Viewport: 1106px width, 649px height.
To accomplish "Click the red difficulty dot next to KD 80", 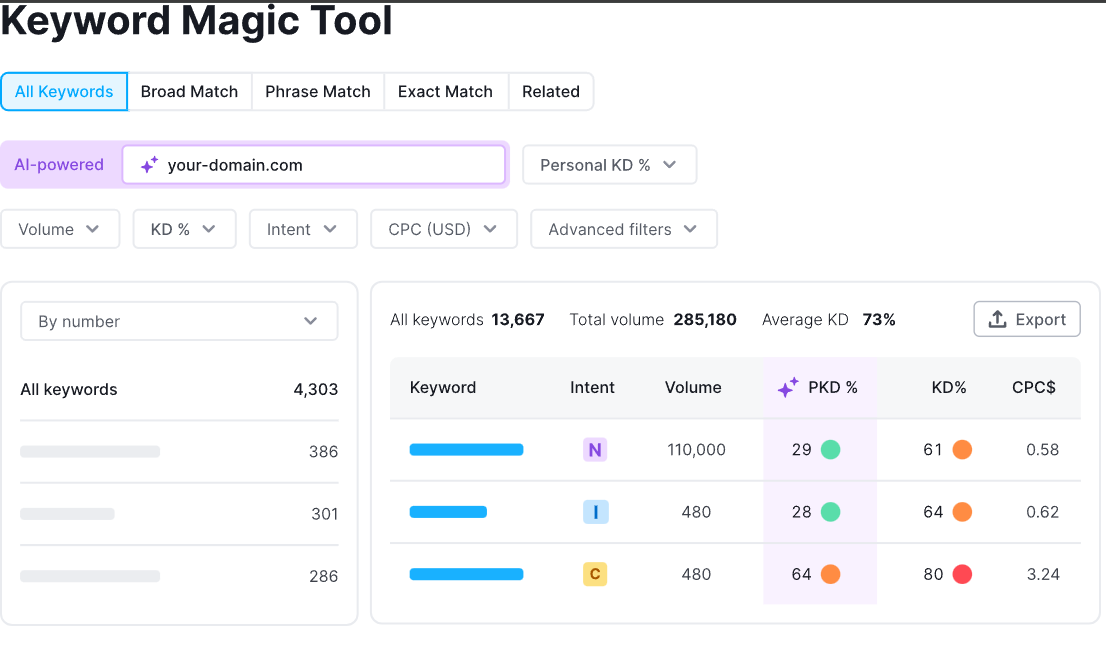I will (961, 574).
